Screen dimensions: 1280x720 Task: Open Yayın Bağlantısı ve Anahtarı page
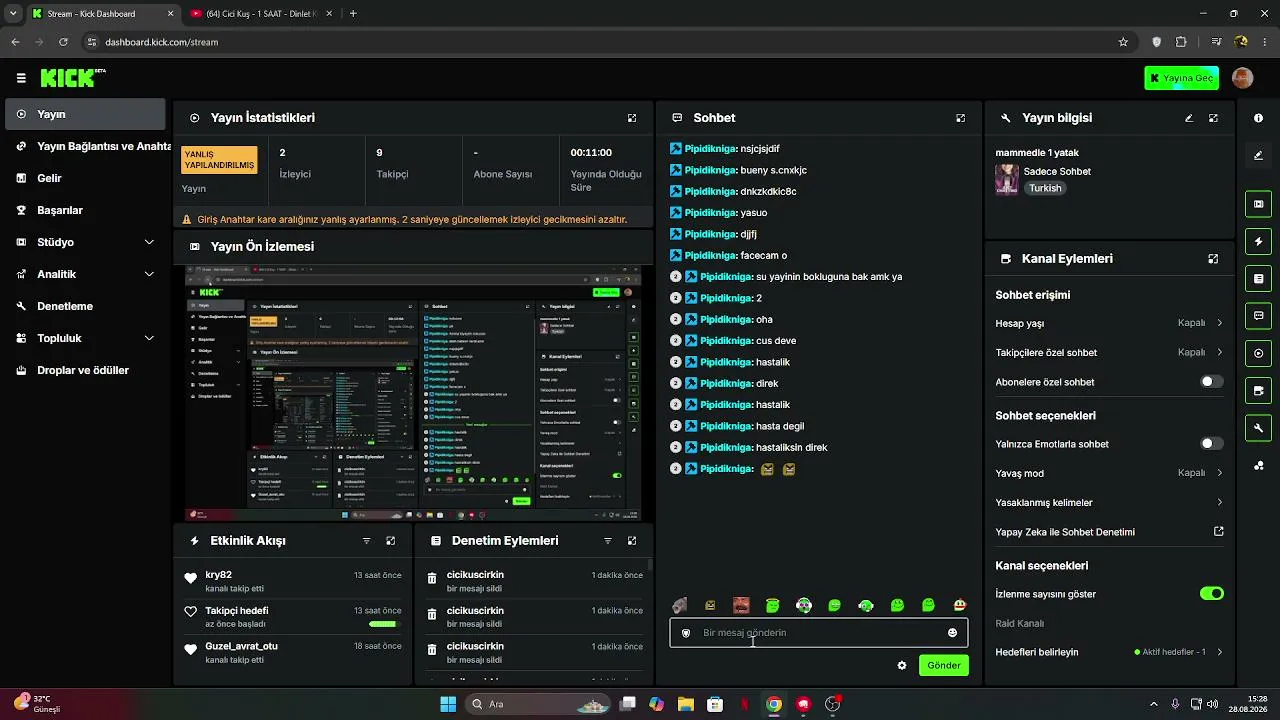84,146
